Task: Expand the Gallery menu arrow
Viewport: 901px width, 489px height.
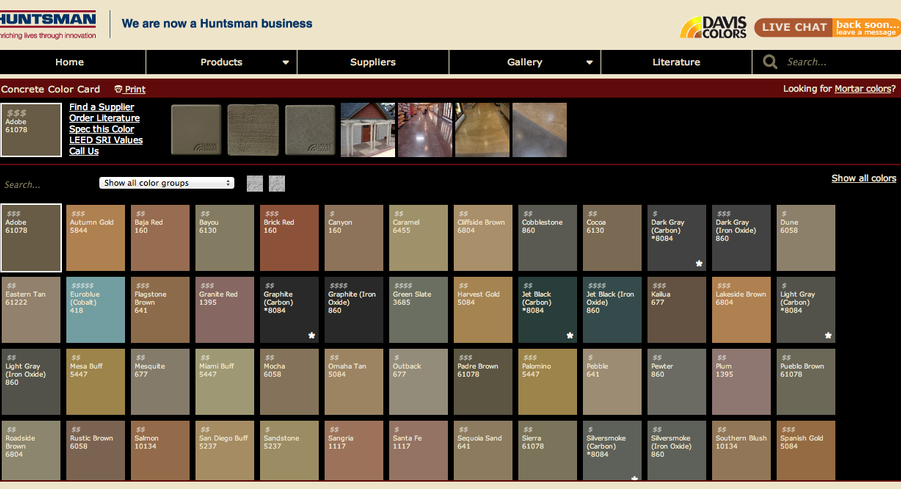Action: click(588, 63)
